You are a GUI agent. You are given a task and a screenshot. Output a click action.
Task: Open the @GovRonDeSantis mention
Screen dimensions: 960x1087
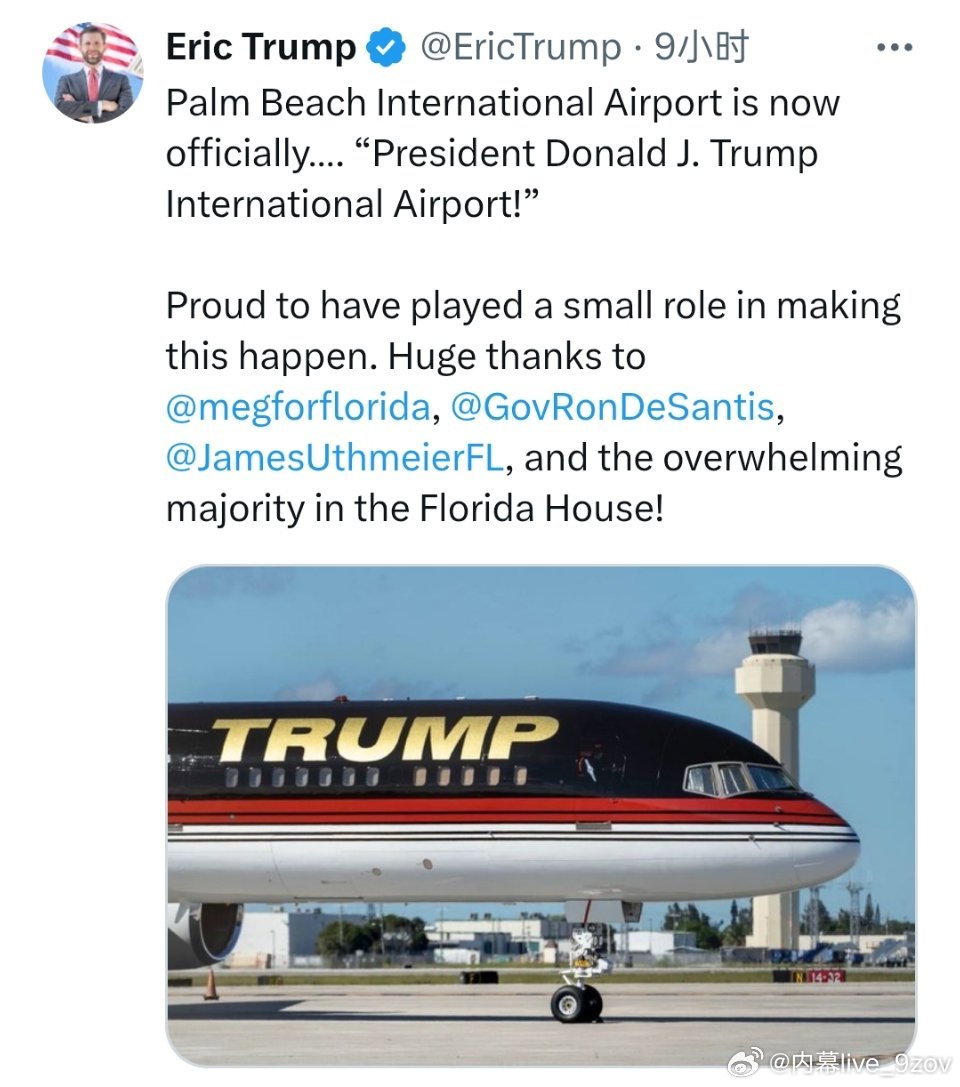click(612, 408)
